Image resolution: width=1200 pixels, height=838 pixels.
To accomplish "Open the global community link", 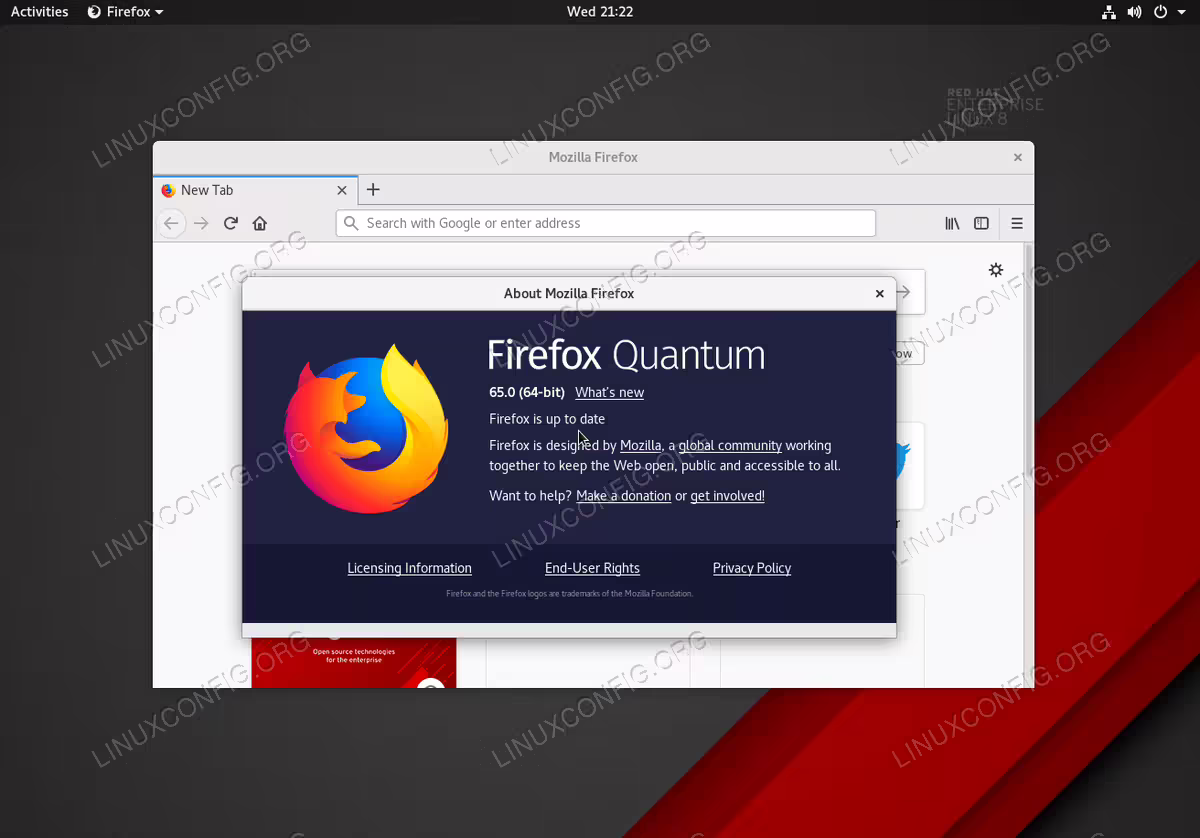I will coord(730,446).
